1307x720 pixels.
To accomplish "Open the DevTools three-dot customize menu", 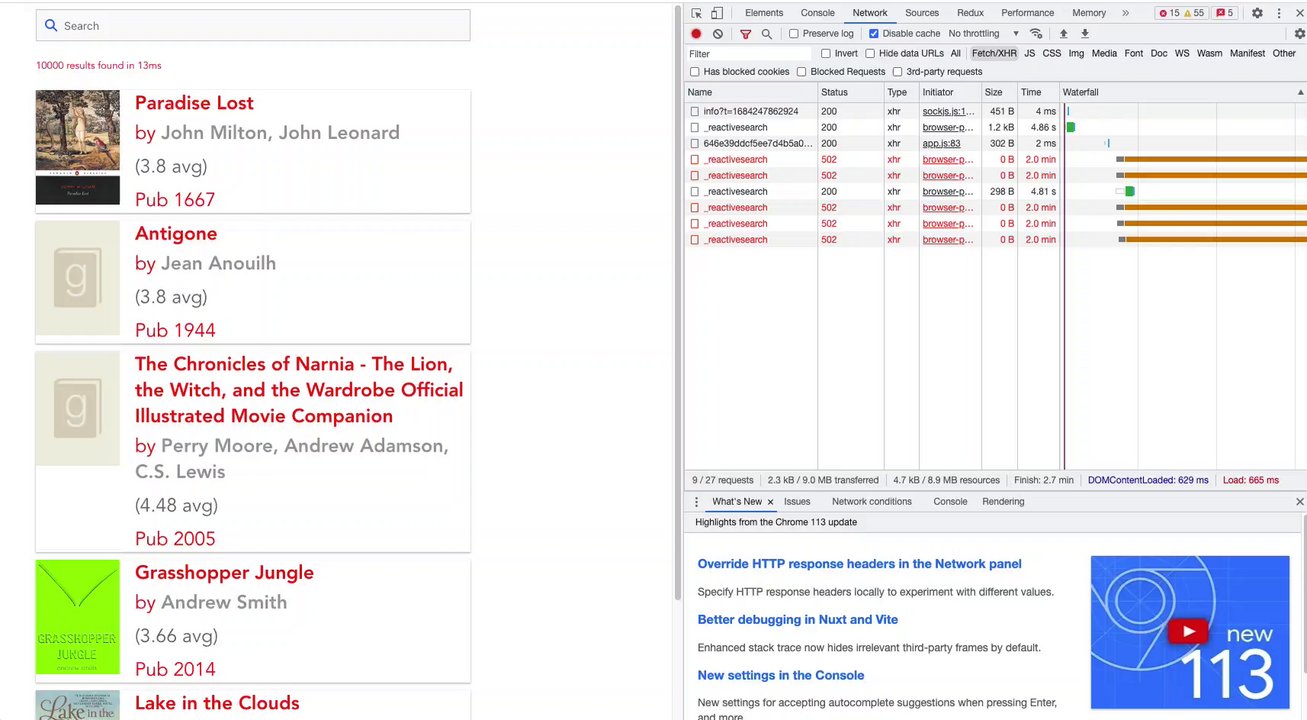I will [x=1279, y=13].
